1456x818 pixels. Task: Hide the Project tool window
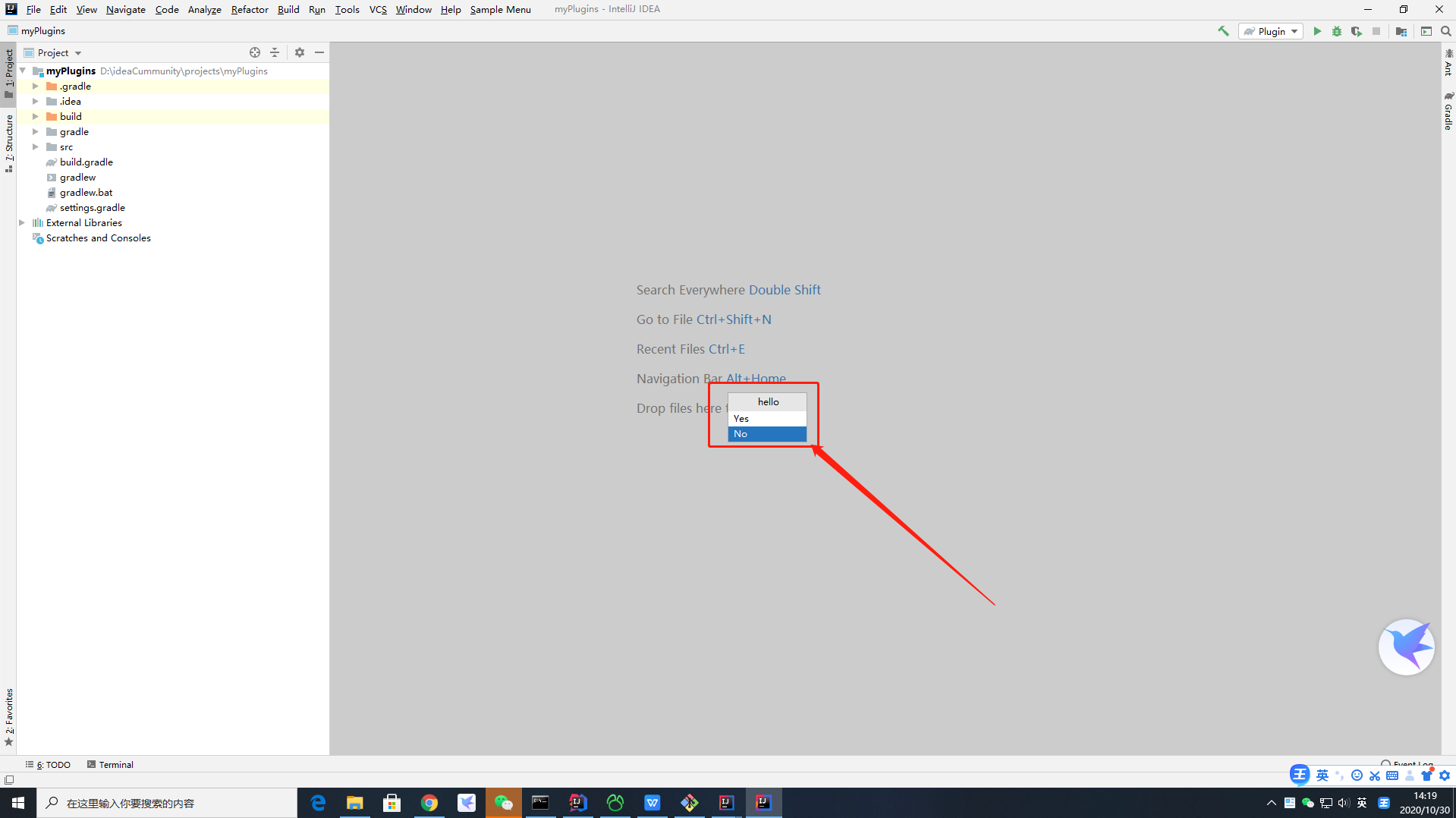319,52
